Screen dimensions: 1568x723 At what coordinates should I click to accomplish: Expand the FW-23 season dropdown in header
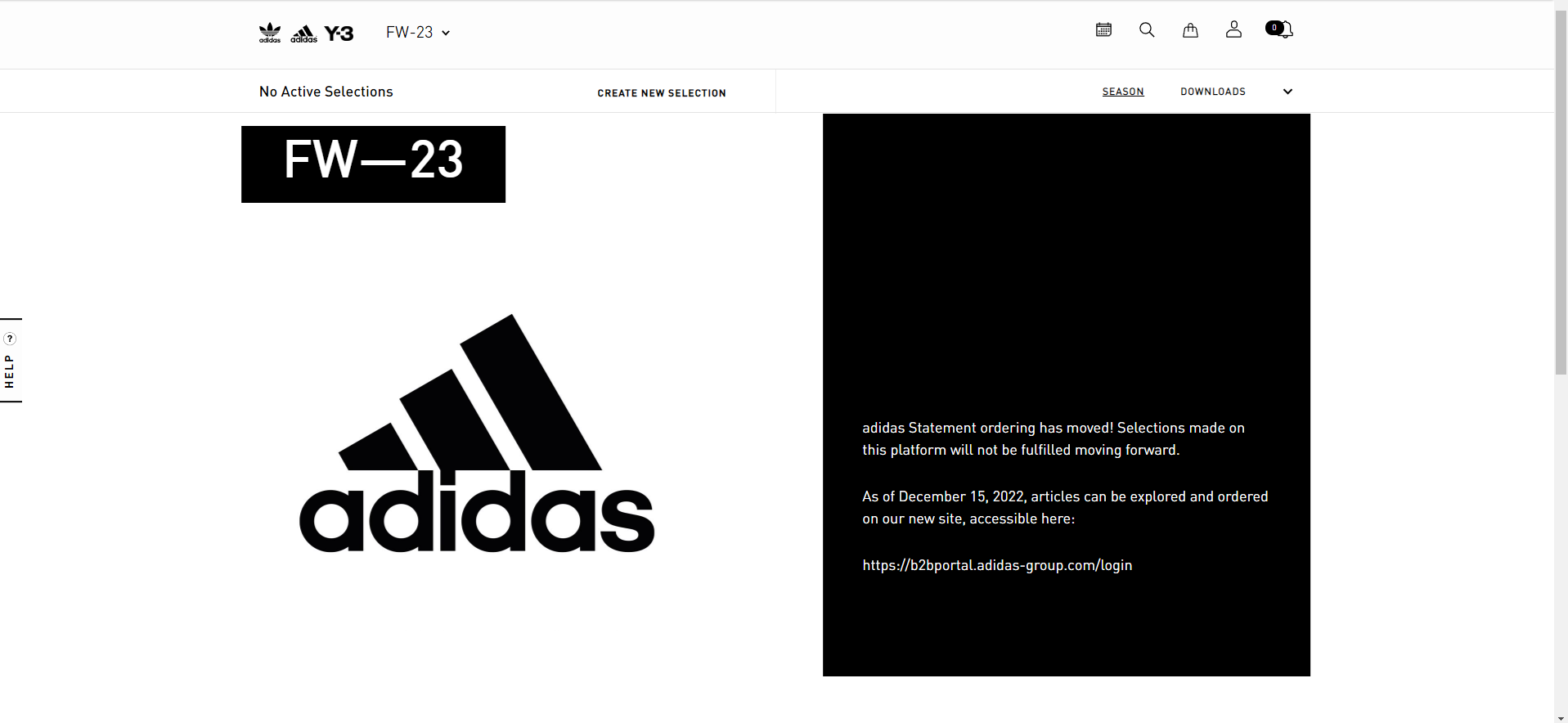pyautogui.click(x=418, y=33)
